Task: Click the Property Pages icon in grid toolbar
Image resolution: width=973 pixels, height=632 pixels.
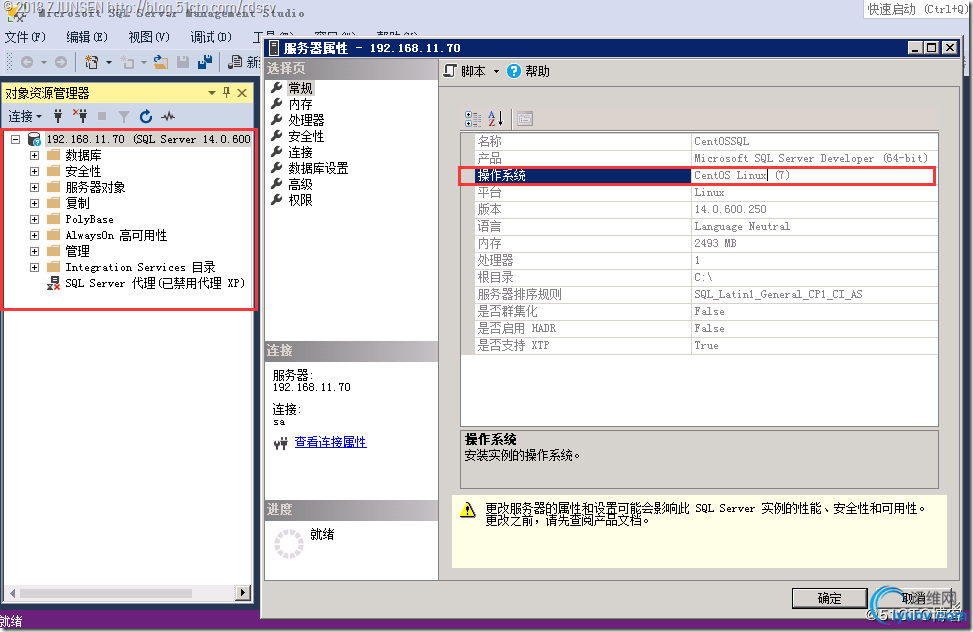Action: [x=525, y=119]
